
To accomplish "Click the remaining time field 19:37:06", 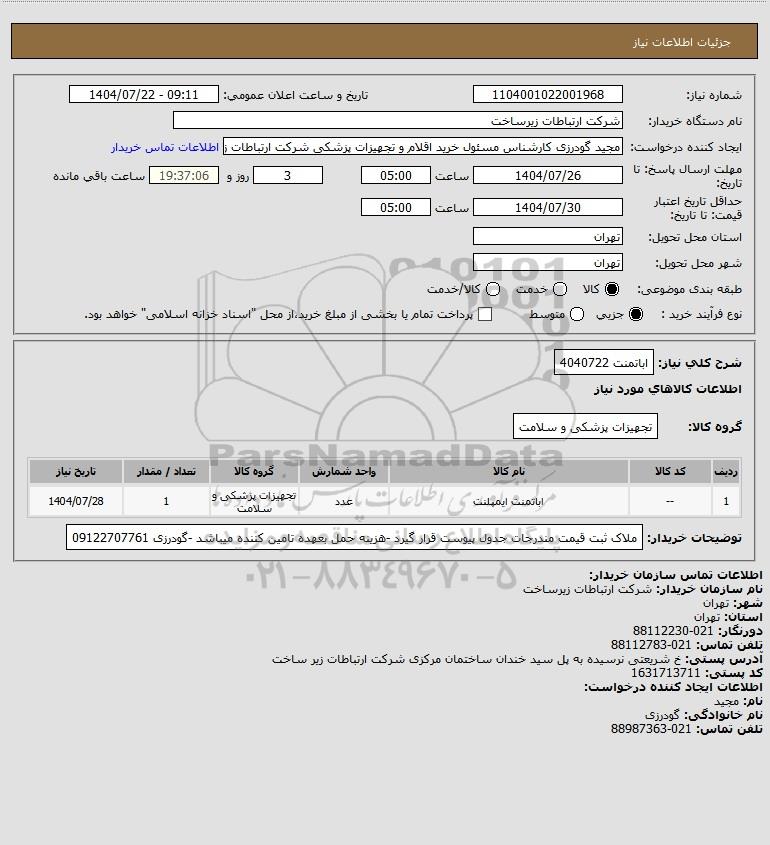I will coord(184,175).
